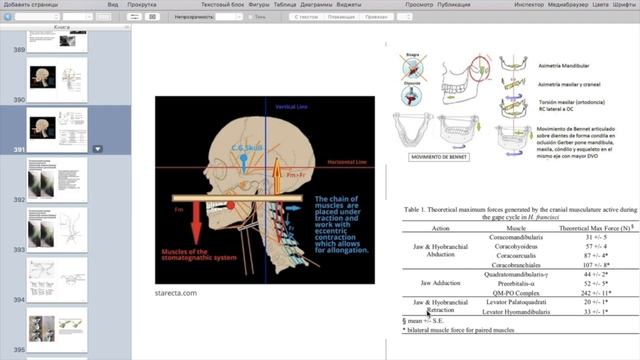Click the Книга sidebar header

pyautogui.click(x=62, y=27)
